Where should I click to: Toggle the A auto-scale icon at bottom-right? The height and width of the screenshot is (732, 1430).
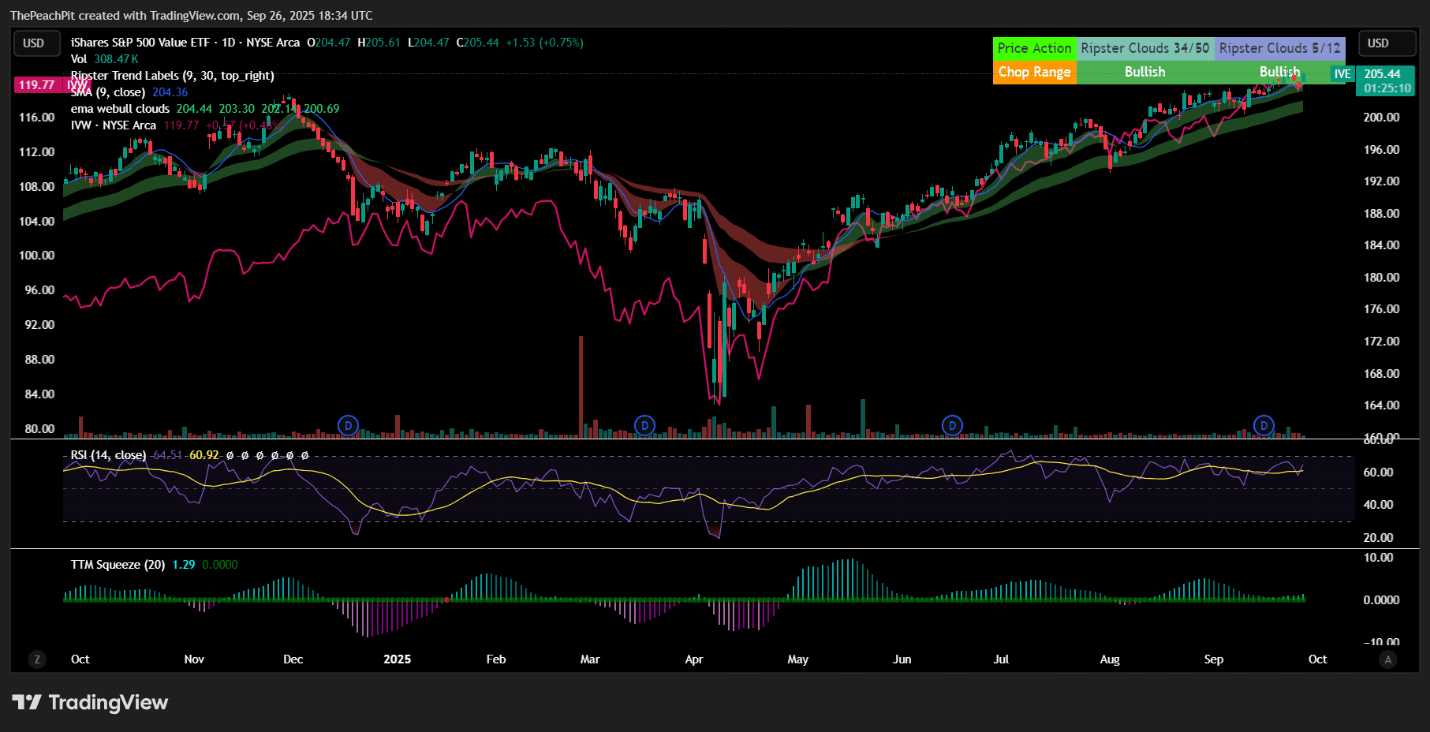pos(1387,659)
